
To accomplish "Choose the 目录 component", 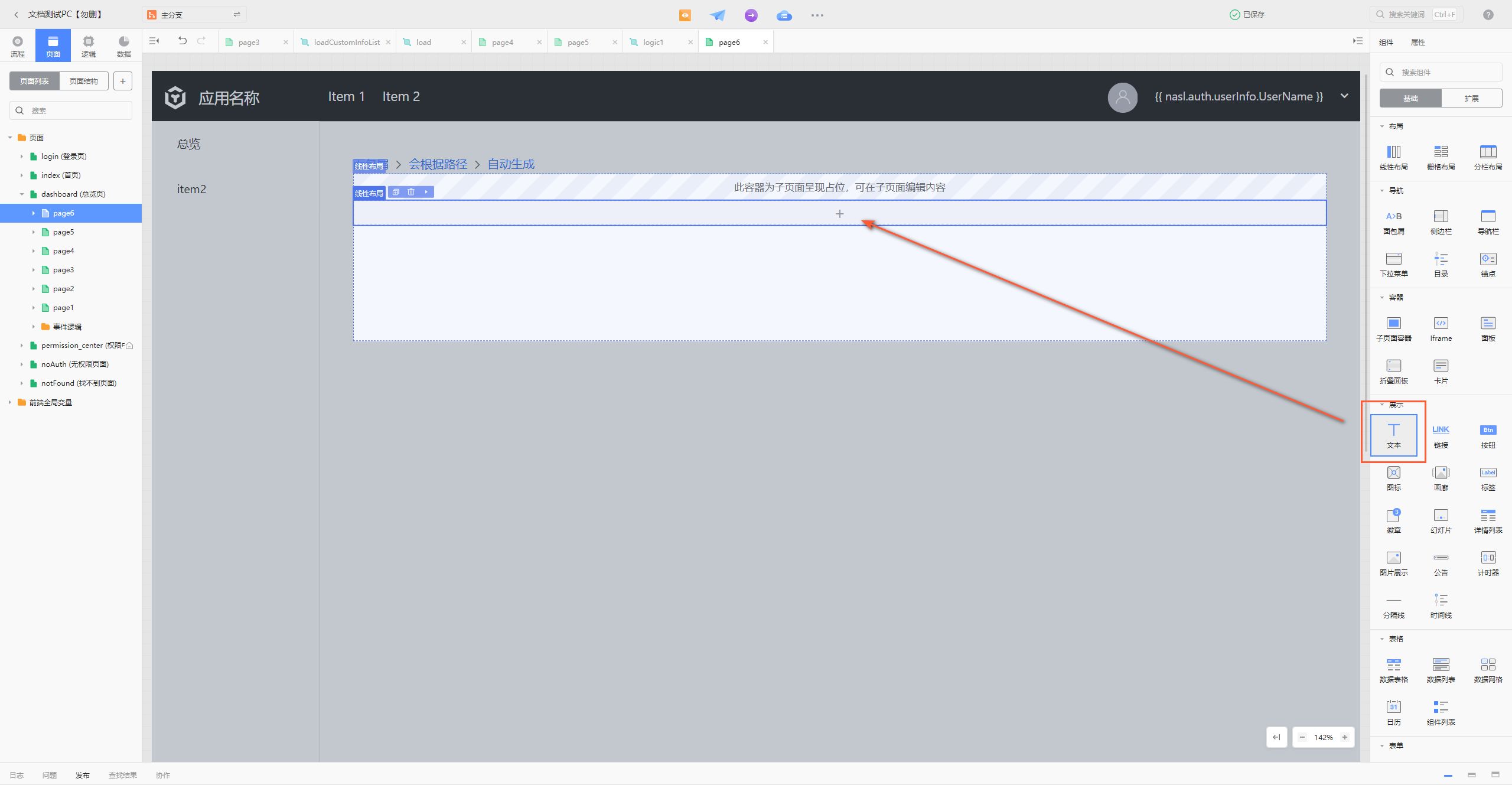I will (1441, 264).
